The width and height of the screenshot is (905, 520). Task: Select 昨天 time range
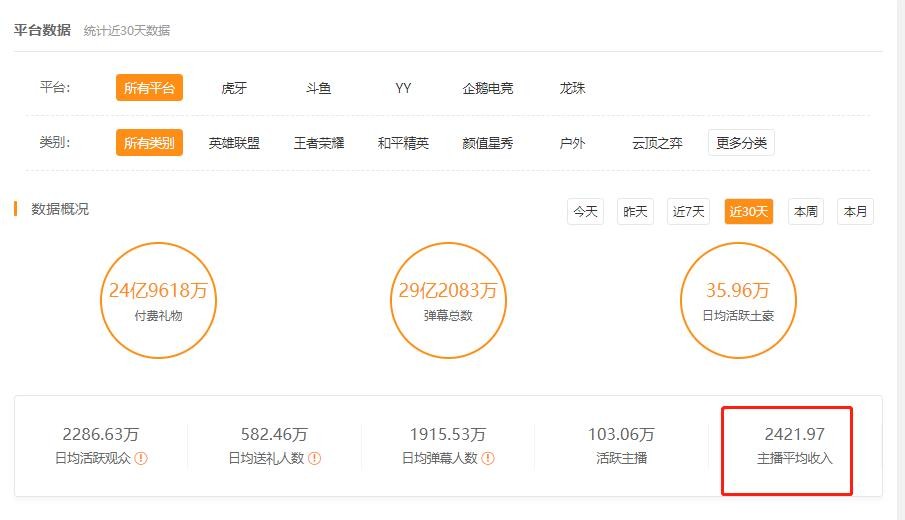coord(635,212)
